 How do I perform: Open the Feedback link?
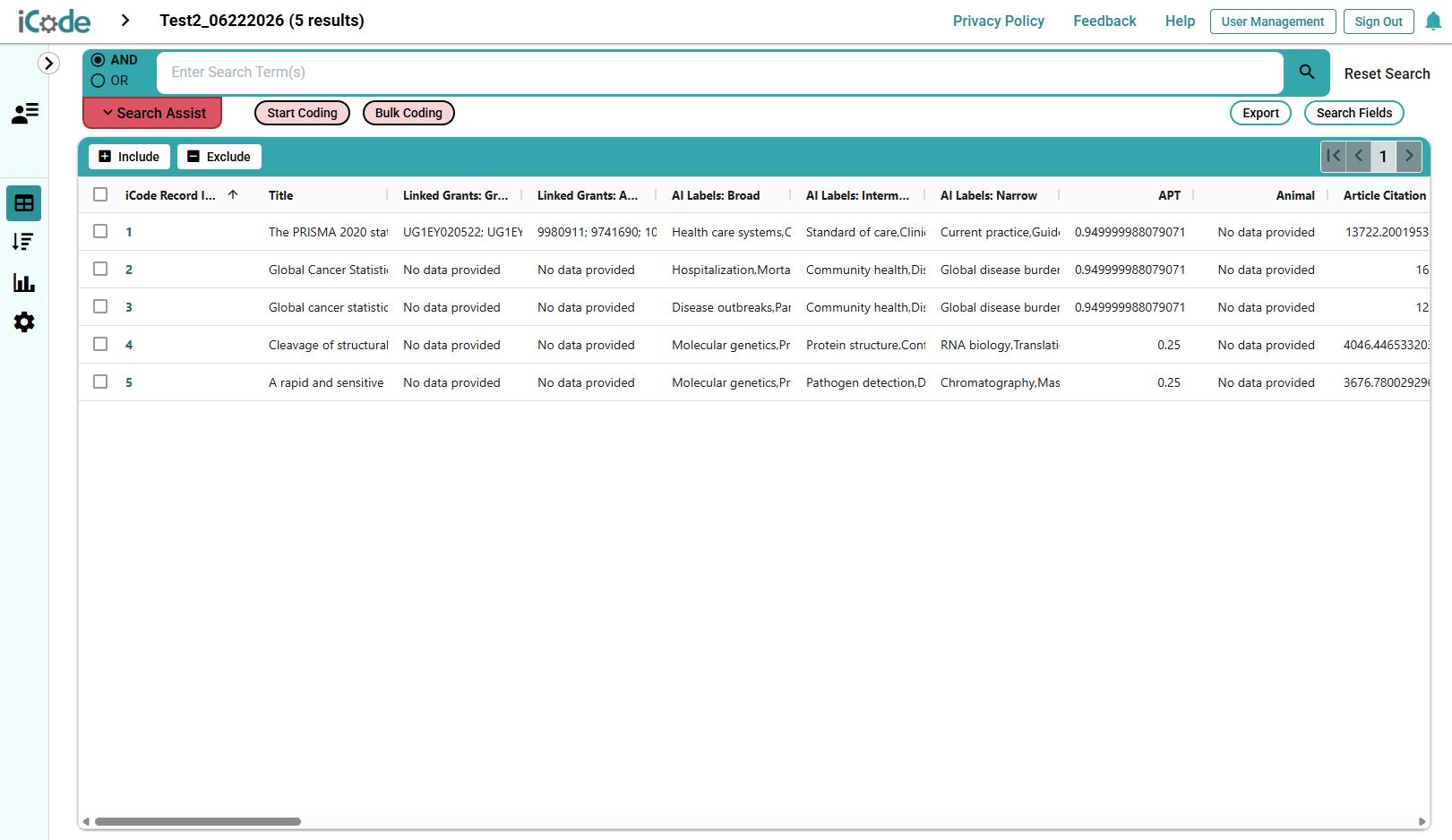coord(1104,21)
